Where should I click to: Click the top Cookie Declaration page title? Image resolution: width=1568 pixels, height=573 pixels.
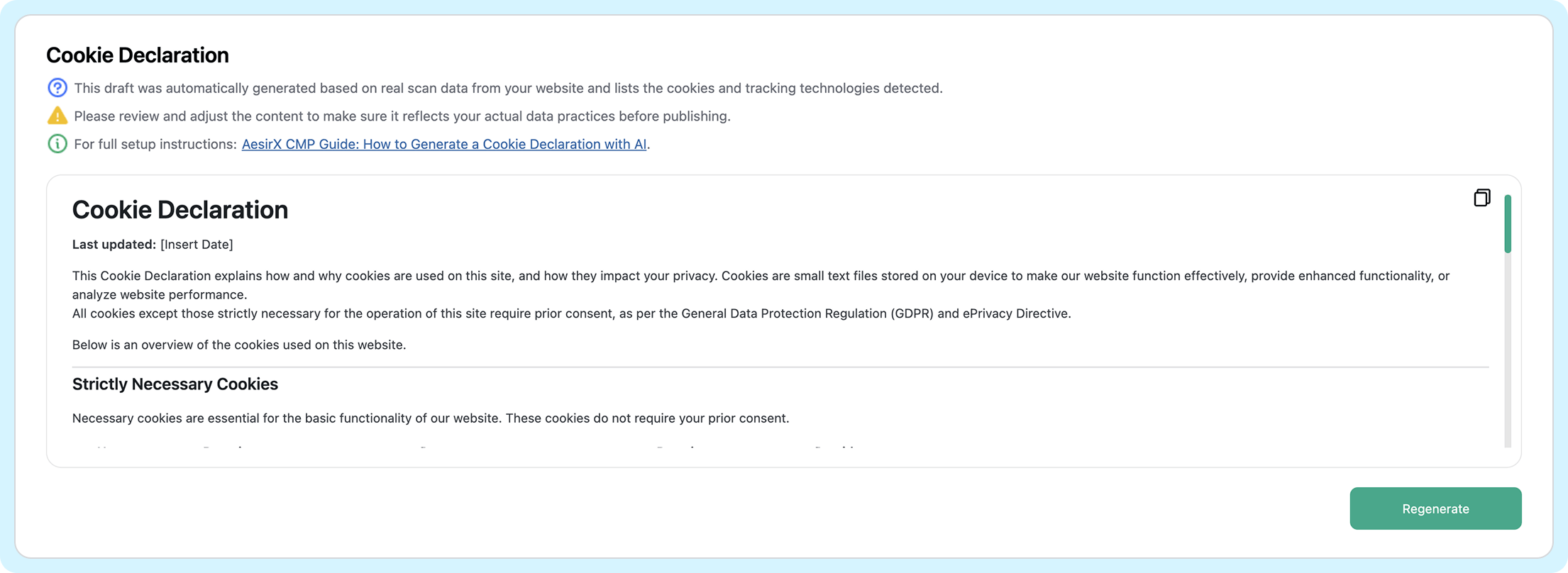point(138,55)
